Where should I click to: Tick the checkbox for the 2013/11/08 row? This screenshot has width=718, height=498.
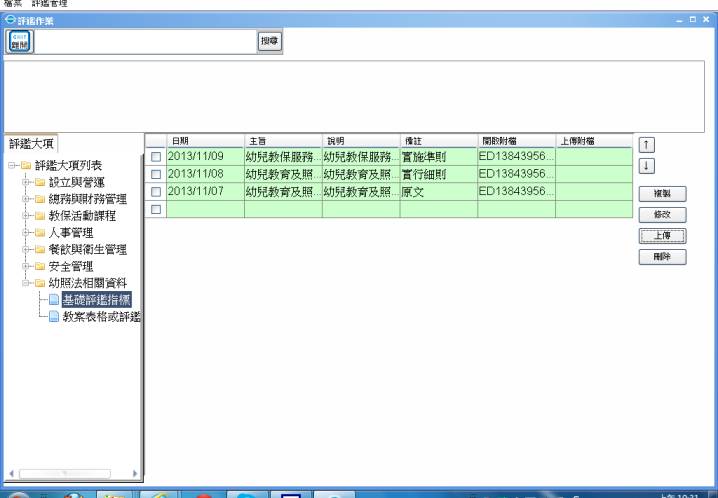coord(155,174)
